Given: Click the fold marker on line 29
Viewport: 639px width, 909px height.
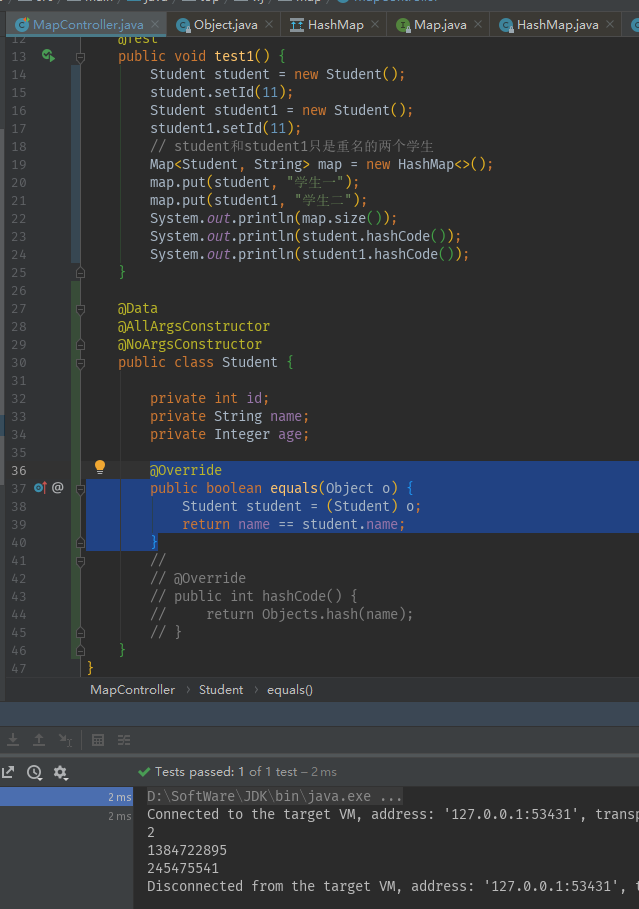Looking at the screenshot, I should click(81, 345).
